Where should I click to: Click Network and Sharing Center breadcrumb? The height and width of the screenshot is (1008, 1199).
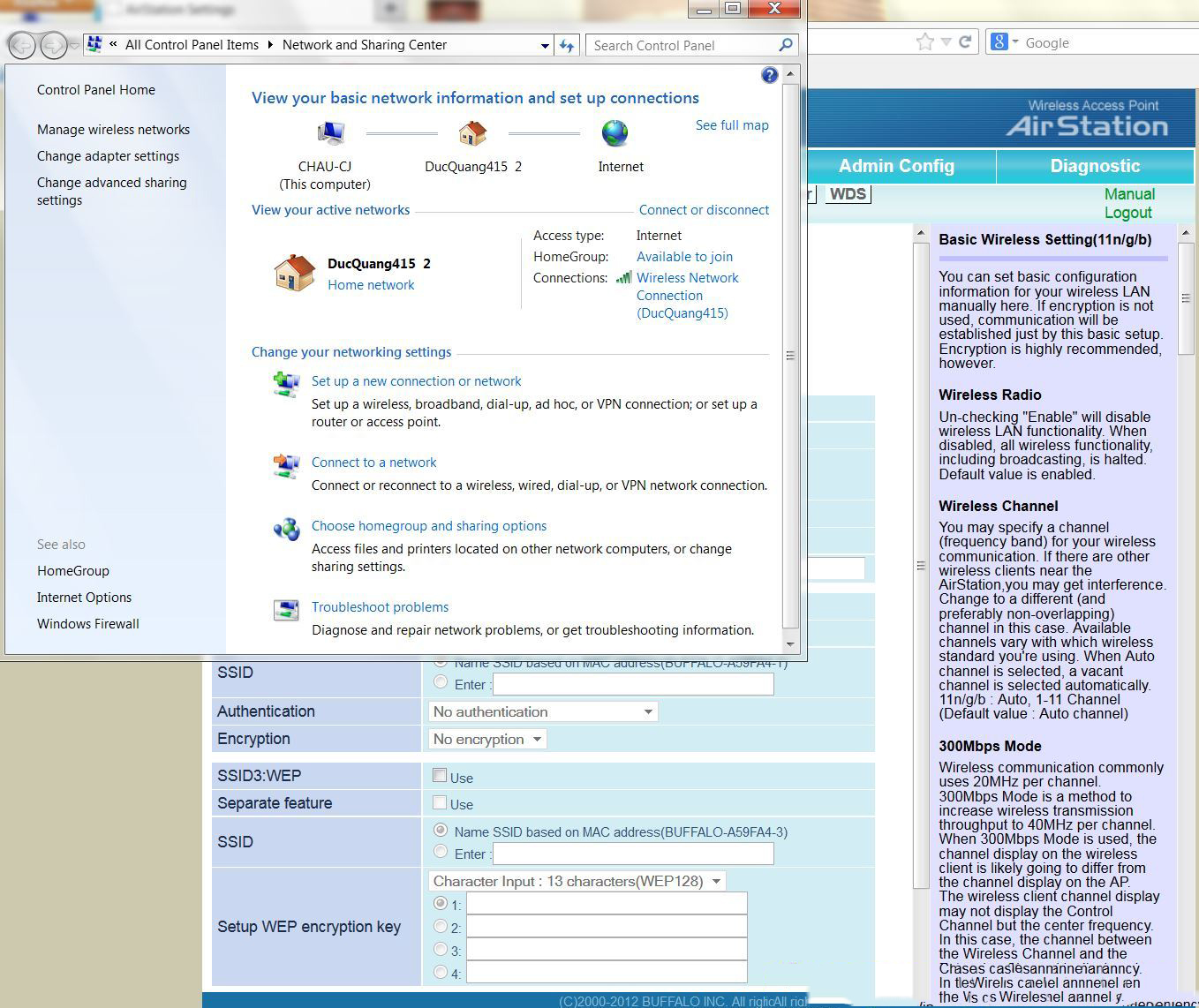click(365, 45)
